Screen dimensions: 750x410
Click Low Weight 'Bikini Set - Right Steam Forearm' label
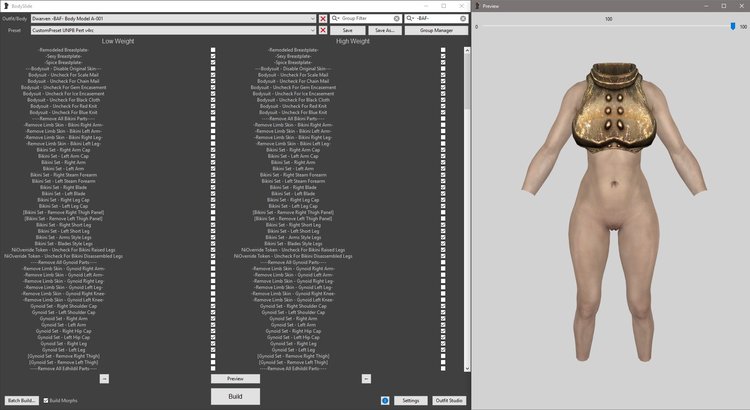pos(63,175)
